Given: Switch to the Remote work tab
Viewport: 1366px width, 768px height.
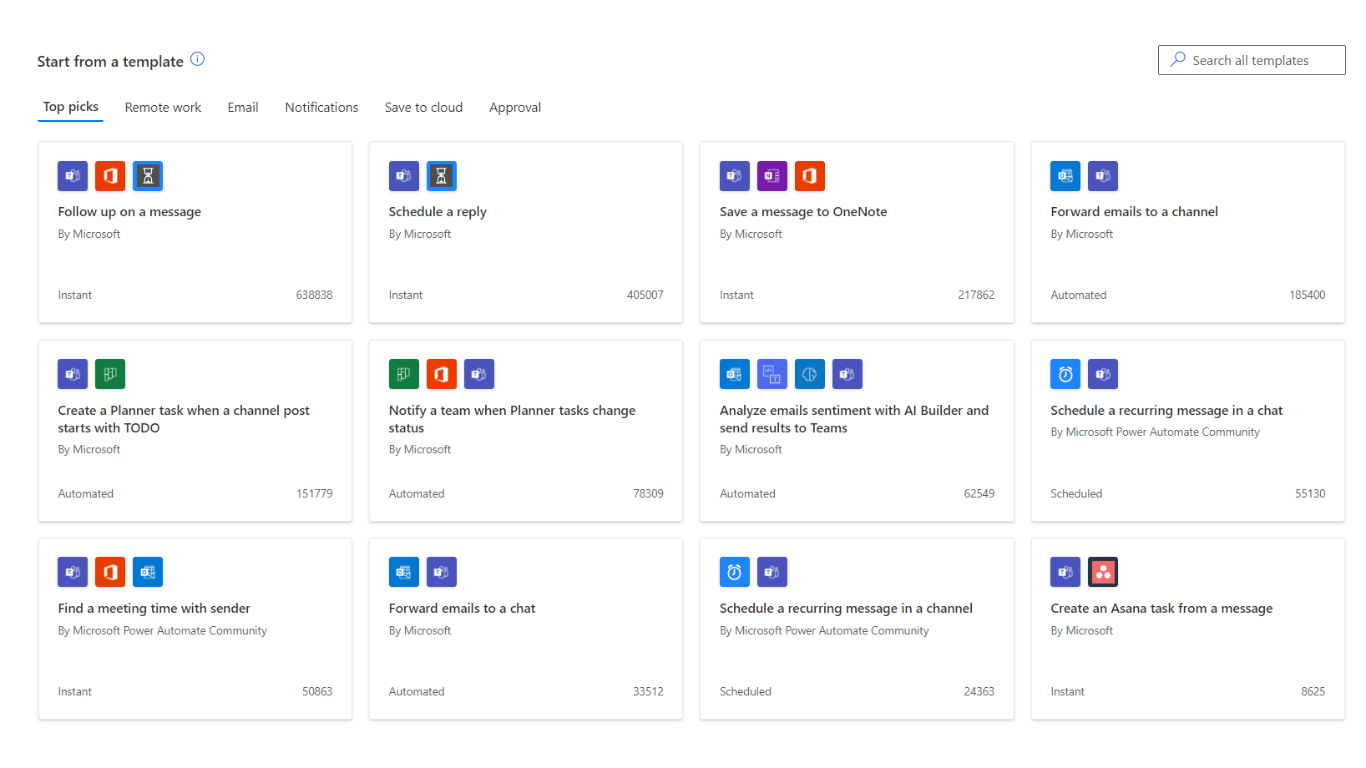Looking at the screenshot, I should pos(163,107).
